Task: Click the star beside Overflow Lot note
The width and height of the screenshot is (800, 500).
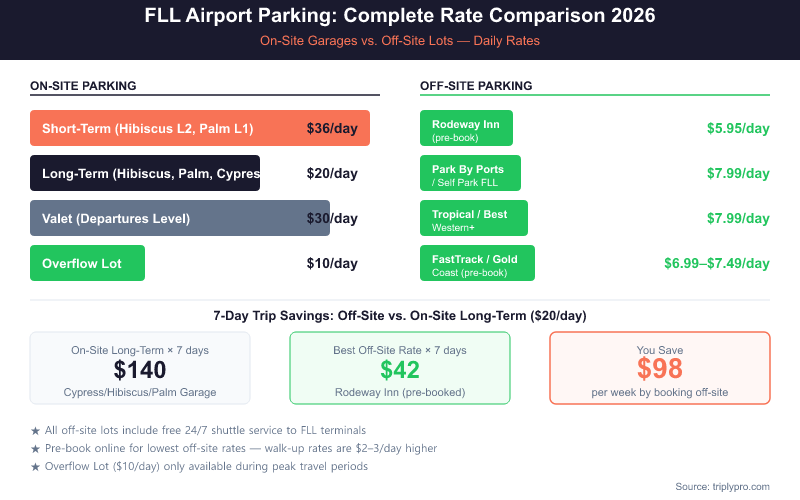Action: tap(36, 466)
